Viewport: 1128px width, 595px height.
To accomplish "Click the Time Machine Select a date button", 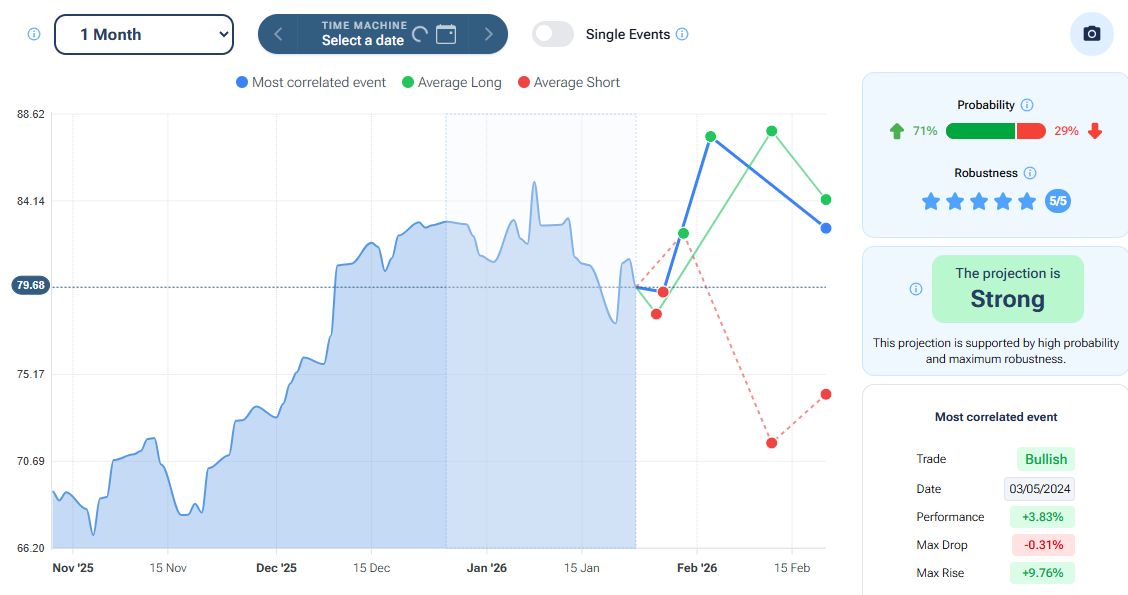I will coord(362,34).
